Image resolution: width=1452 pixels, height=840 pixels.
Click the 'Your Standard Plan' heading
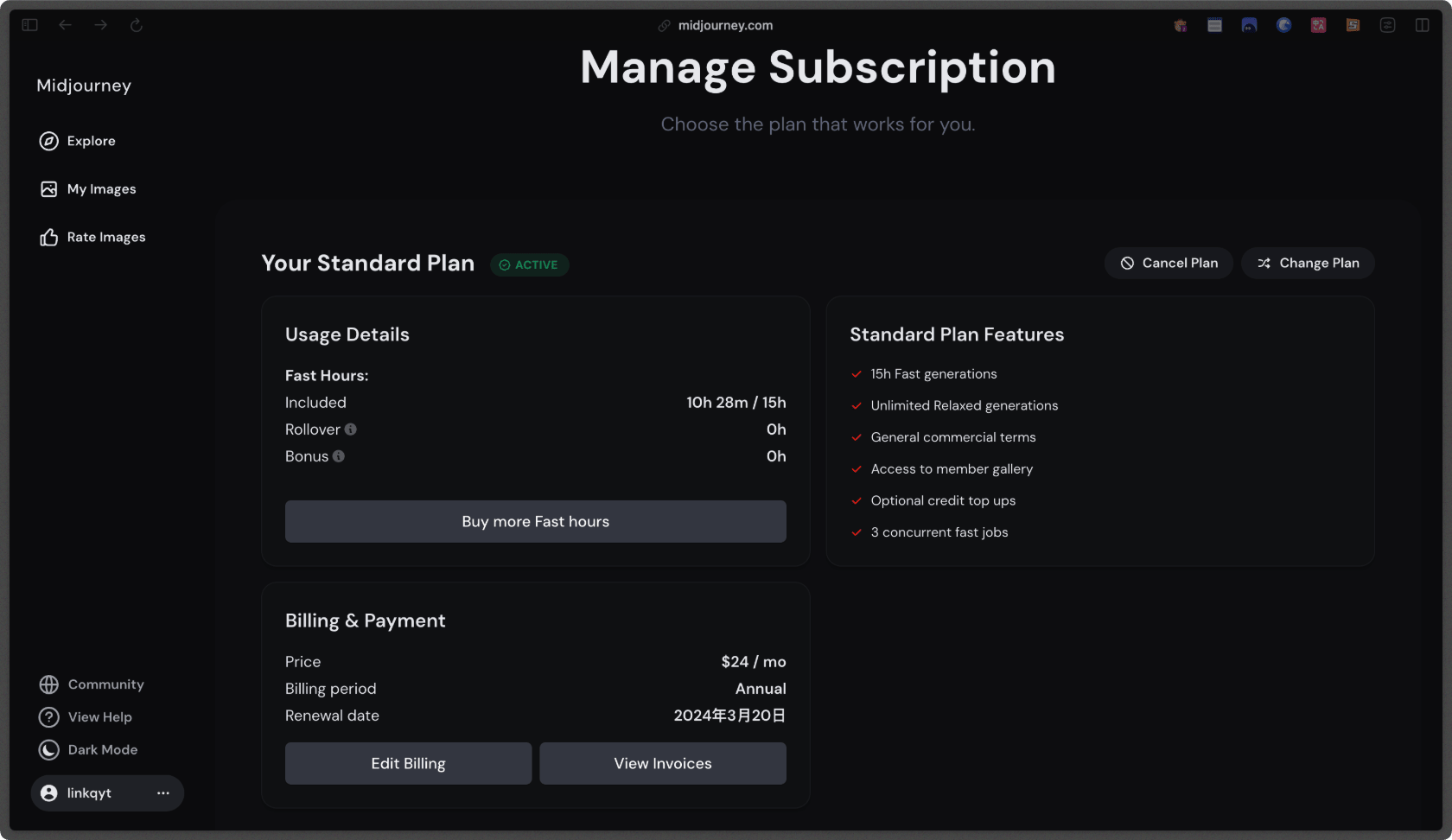click(x=368, y=263)
